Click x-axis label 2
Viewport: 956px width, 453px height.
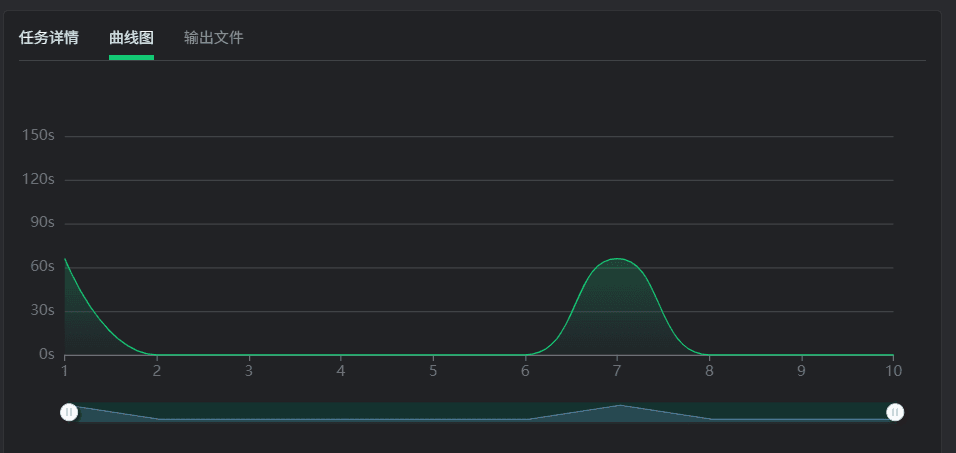(157, 371)
